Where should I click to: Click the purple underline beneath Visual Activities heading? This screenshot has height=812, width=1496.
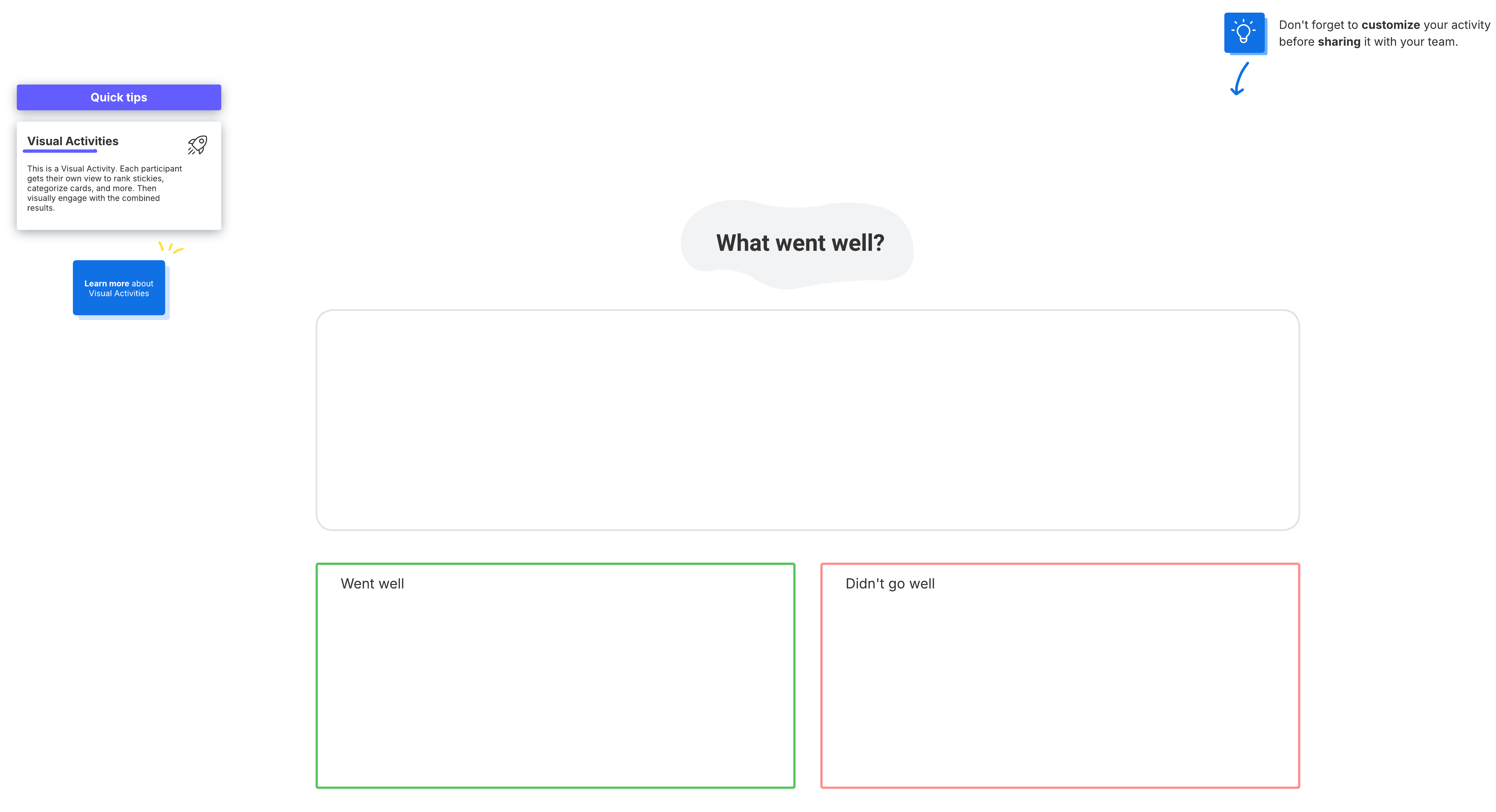[x=60, y=151]
